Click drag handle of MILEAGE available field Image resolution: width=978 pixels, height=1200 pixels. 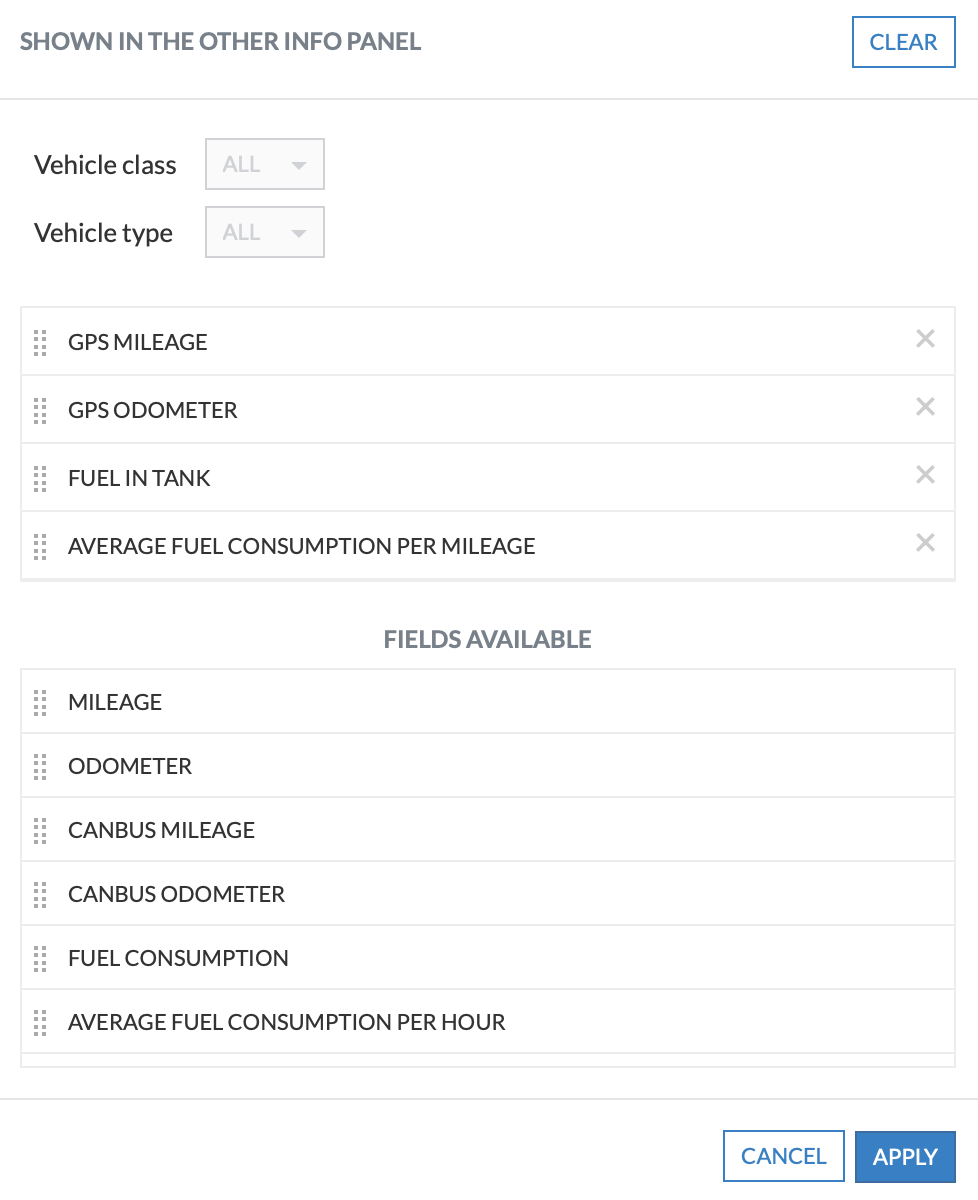[x=40, y=702]
